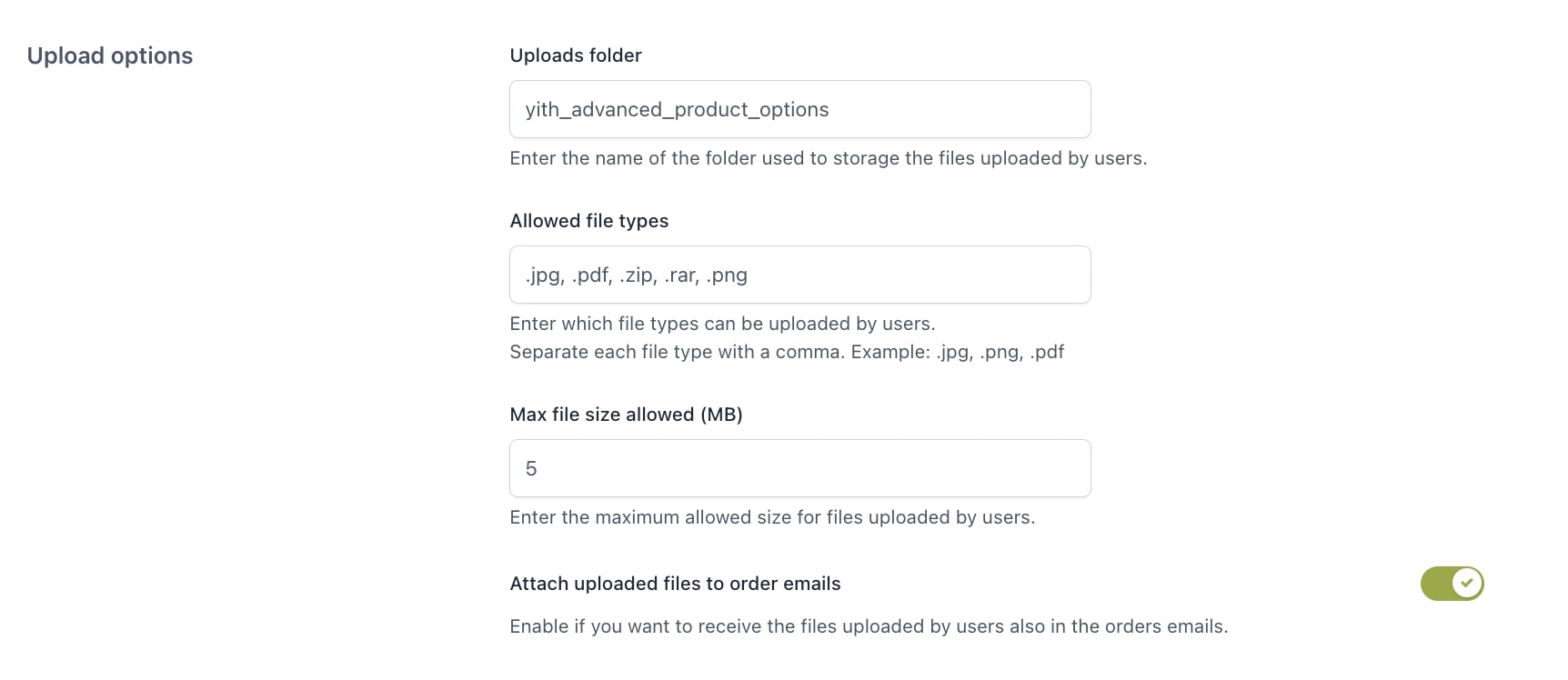
Task: Click the uploads folder name help text
Action: [x=828, y=158]
